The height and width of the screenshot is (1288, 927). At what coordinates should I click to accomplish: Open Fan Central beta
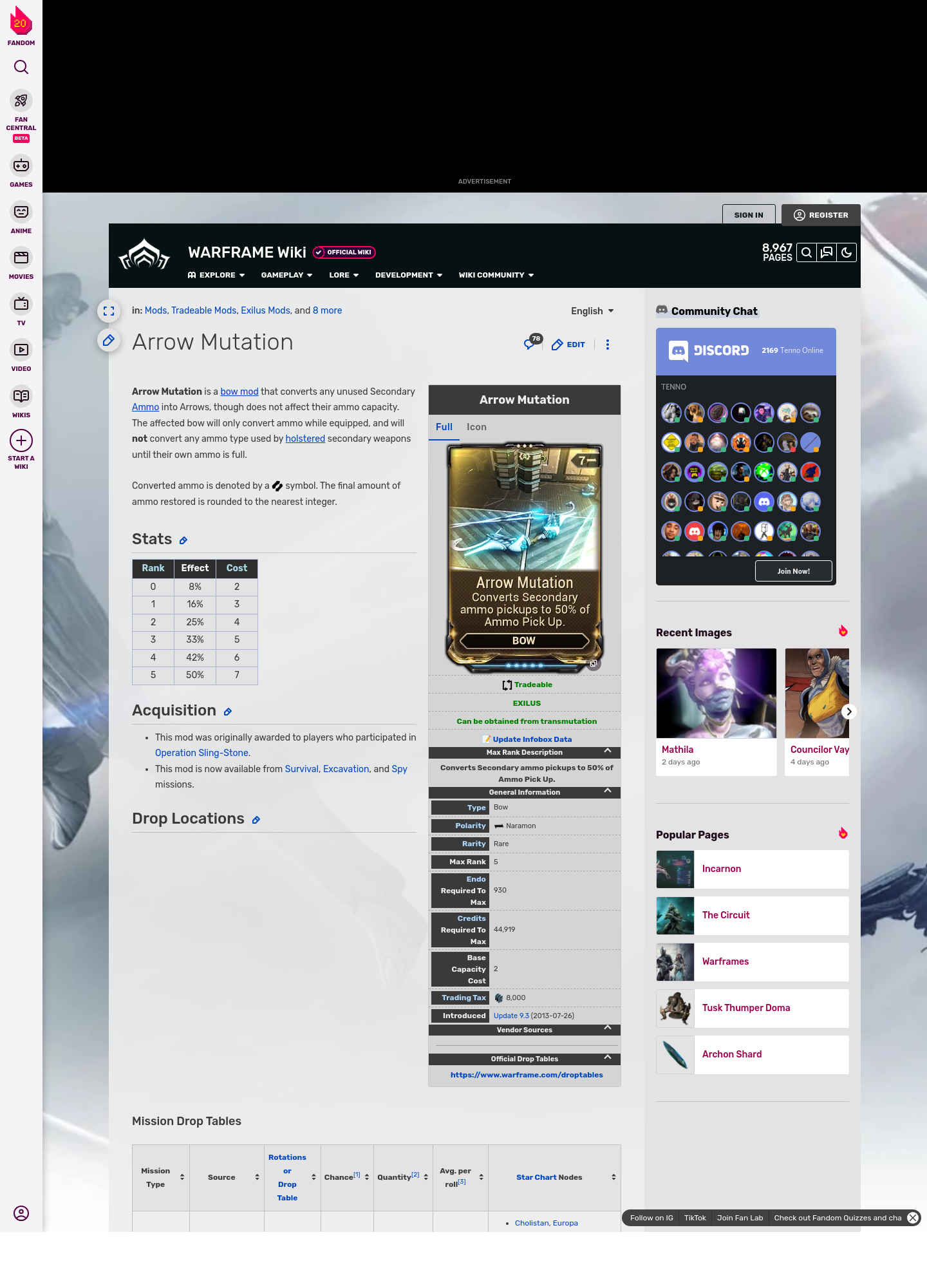21,115
